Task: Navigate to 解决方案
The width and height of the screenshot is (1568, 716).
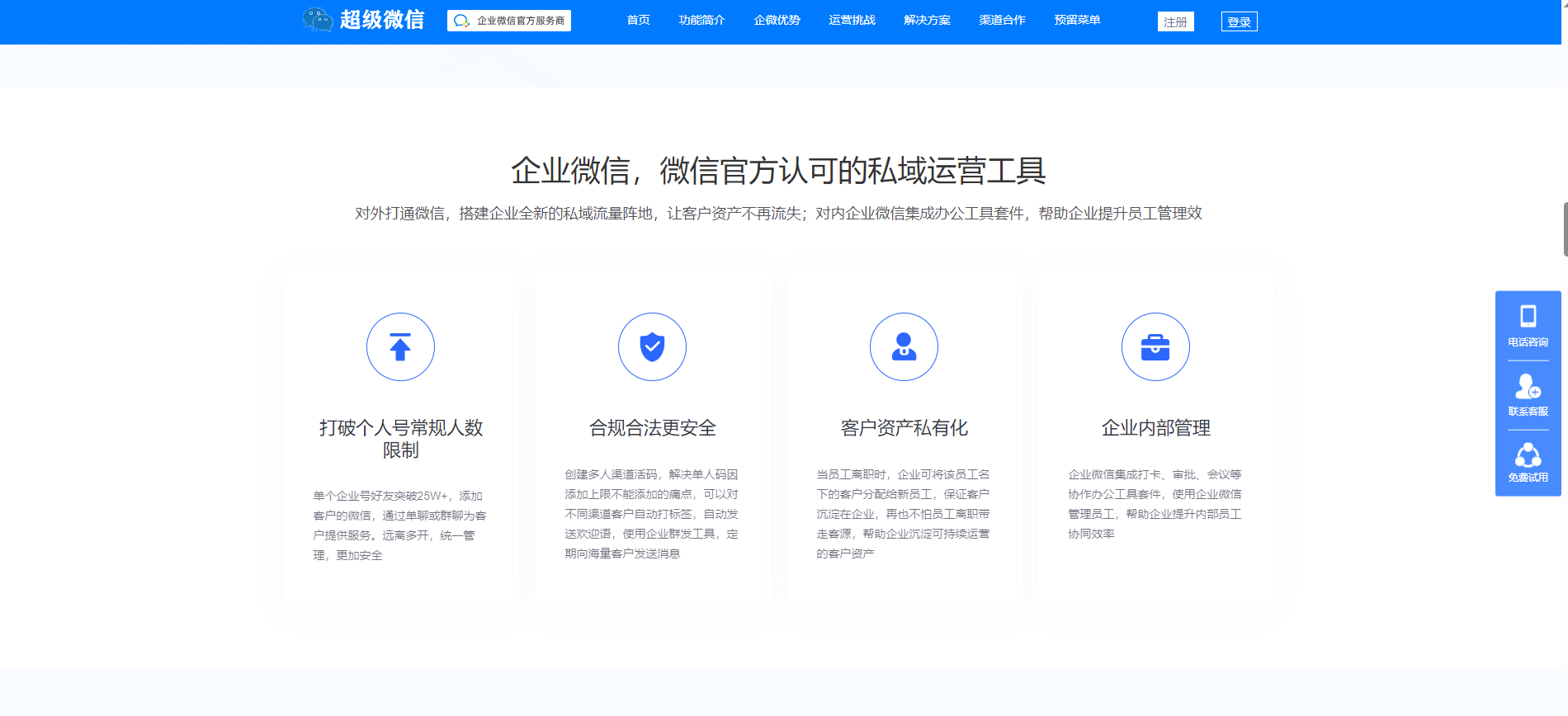Action: (927, 21)
